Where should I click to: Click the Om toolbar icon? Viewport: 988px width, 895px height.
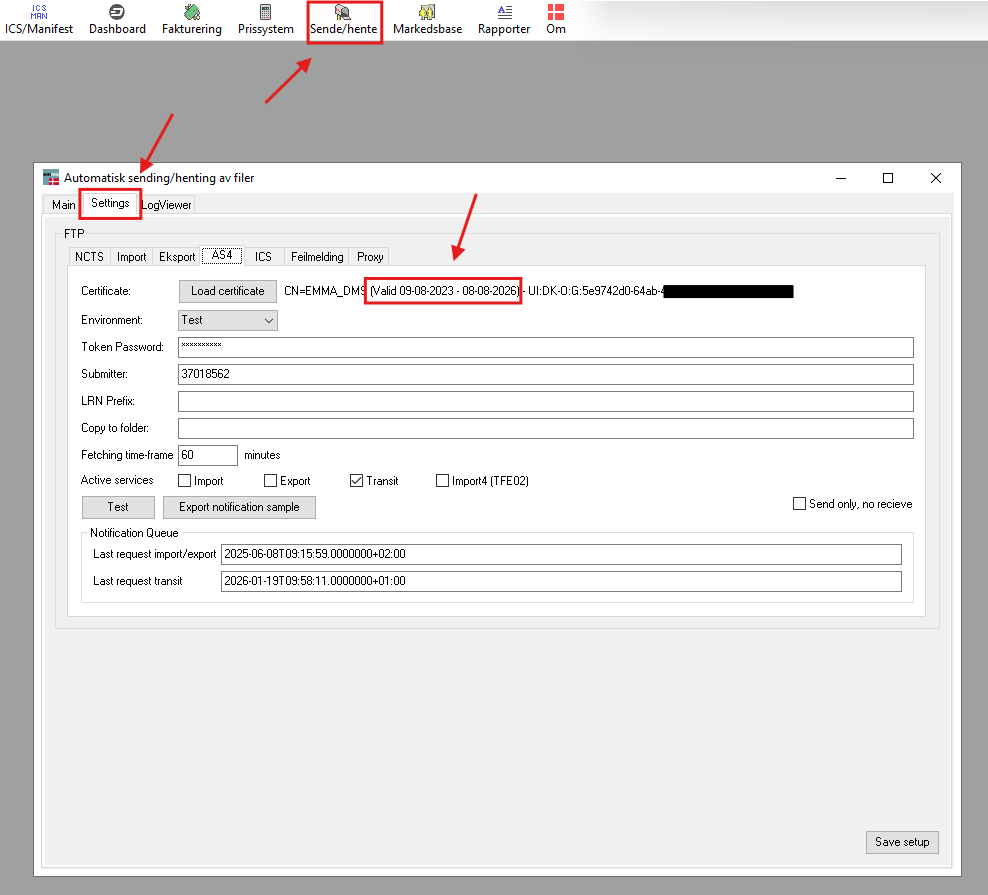point(556,19)
